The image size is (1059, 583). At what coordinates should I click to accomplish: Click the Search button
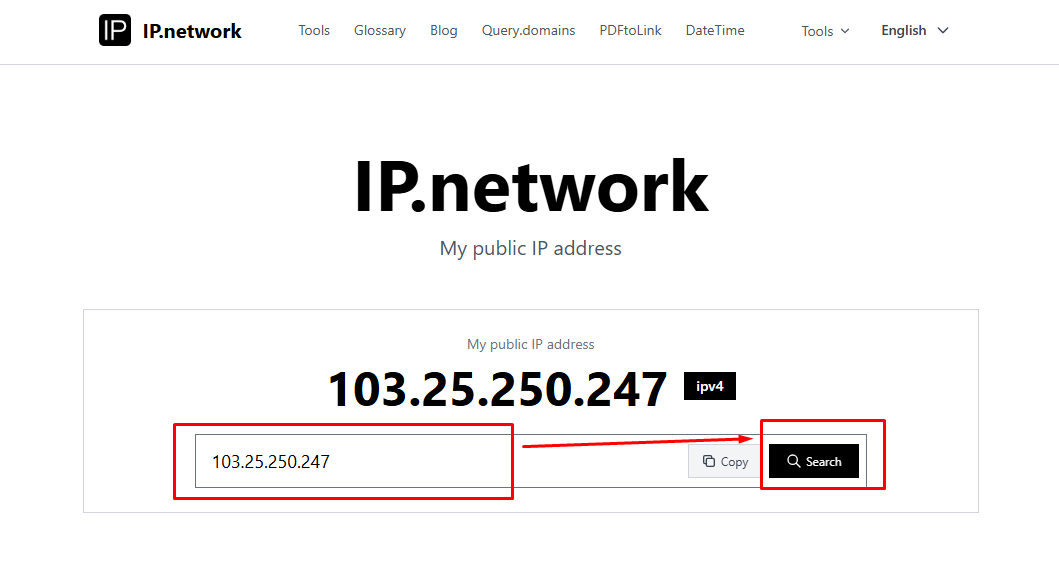pos(813,461)
